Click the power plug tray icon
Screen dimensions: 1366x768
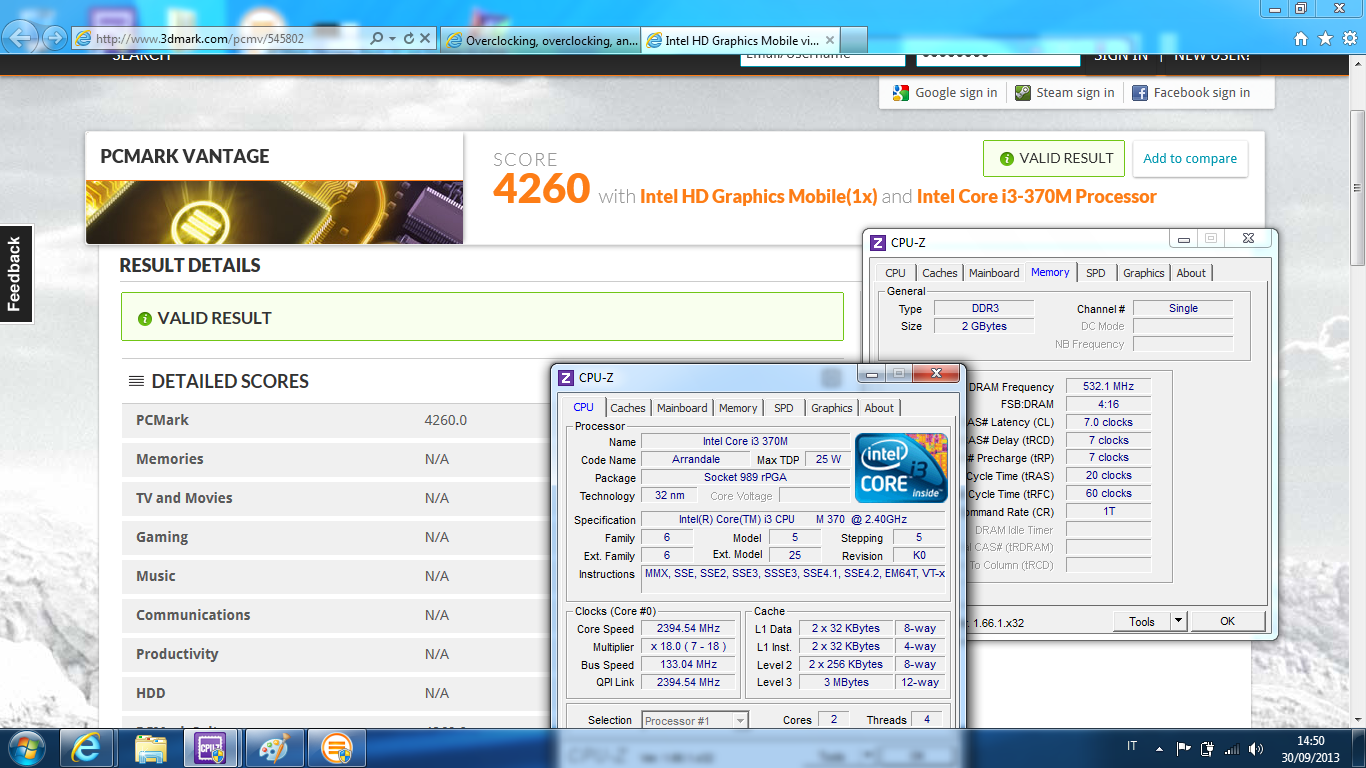tap(1207, 748)
